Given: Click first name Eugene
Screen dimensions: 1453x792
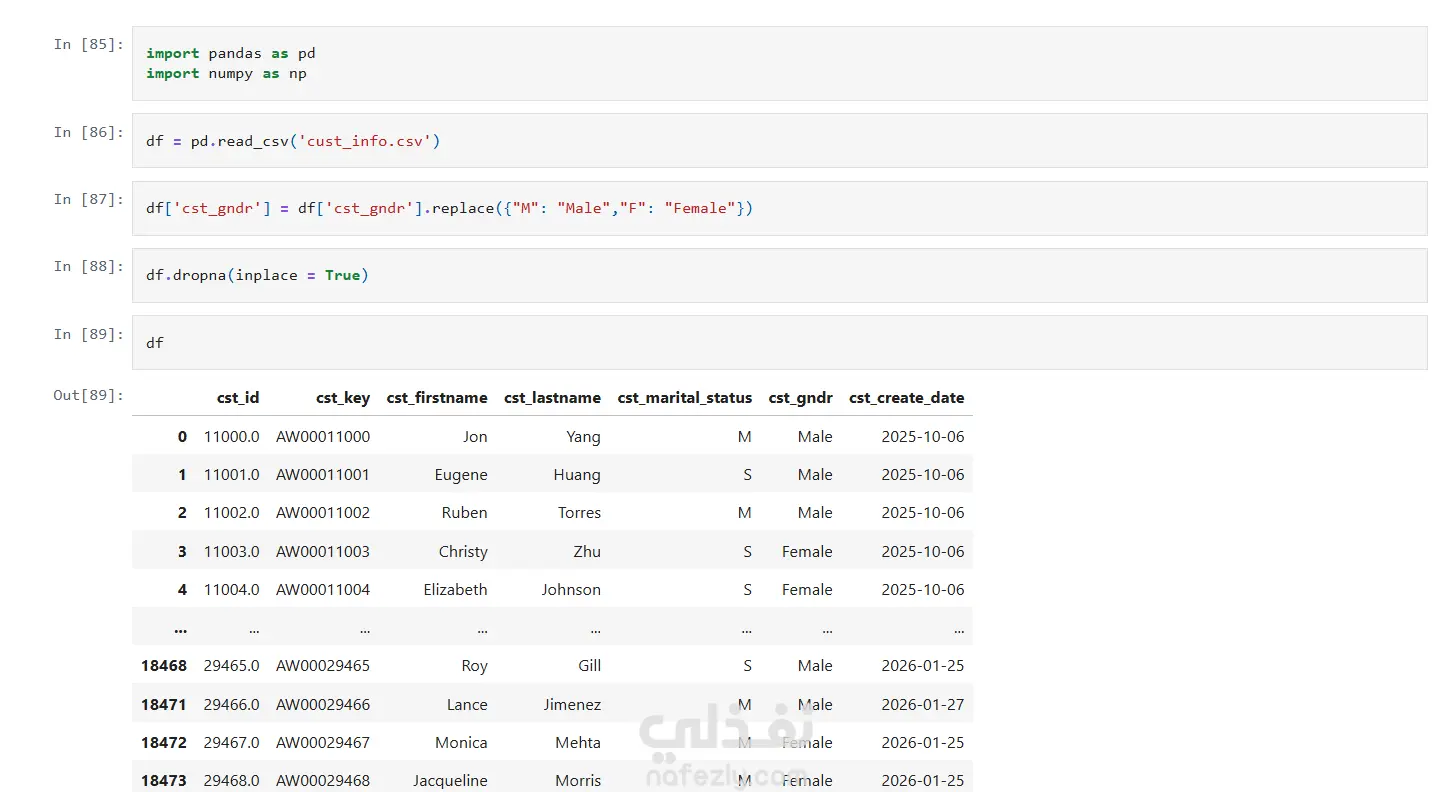Looking at the screenshot, I should 461,474.
